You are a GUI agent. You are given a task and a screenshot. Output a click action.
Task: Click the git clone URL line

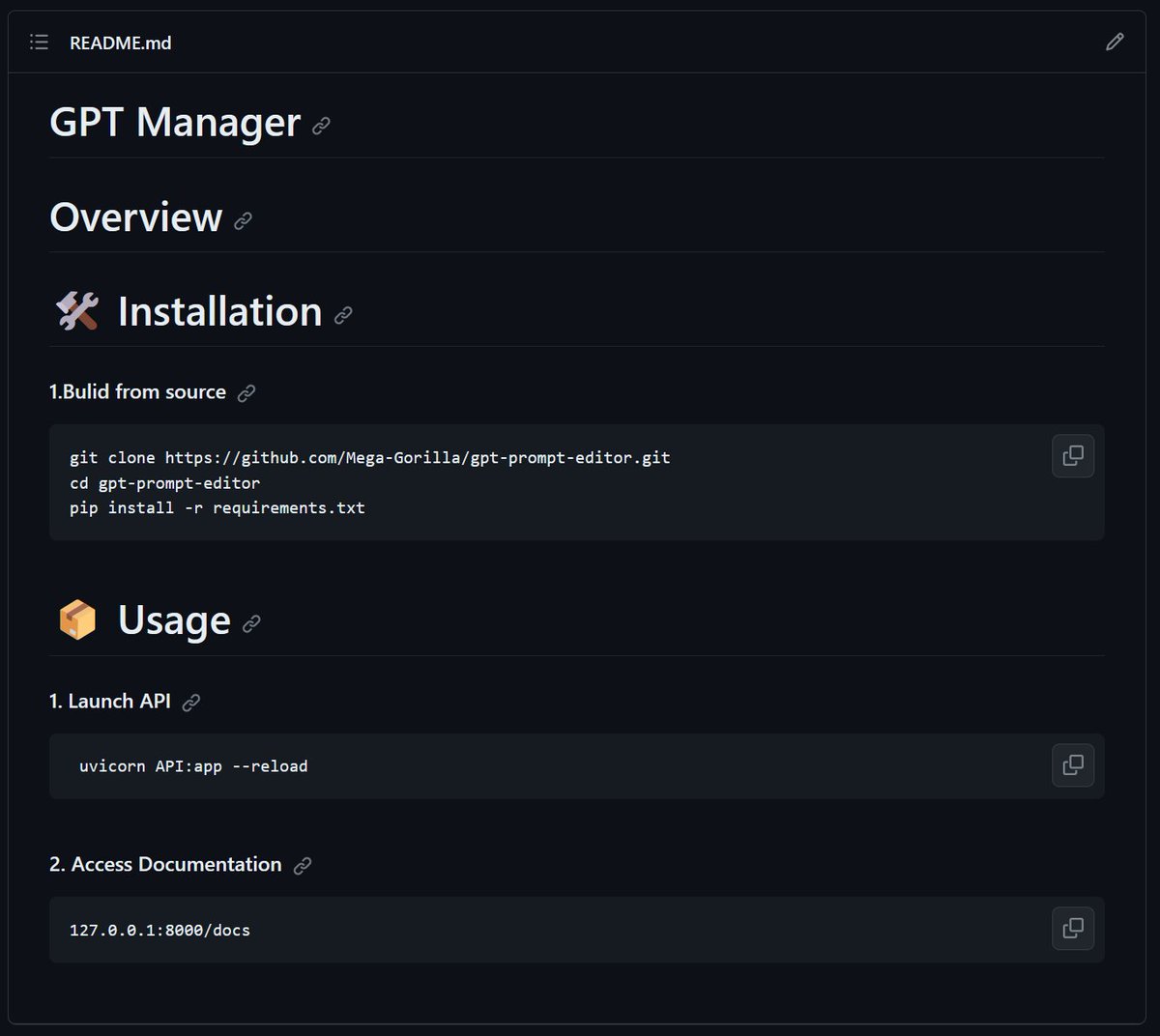coord(370,457)
